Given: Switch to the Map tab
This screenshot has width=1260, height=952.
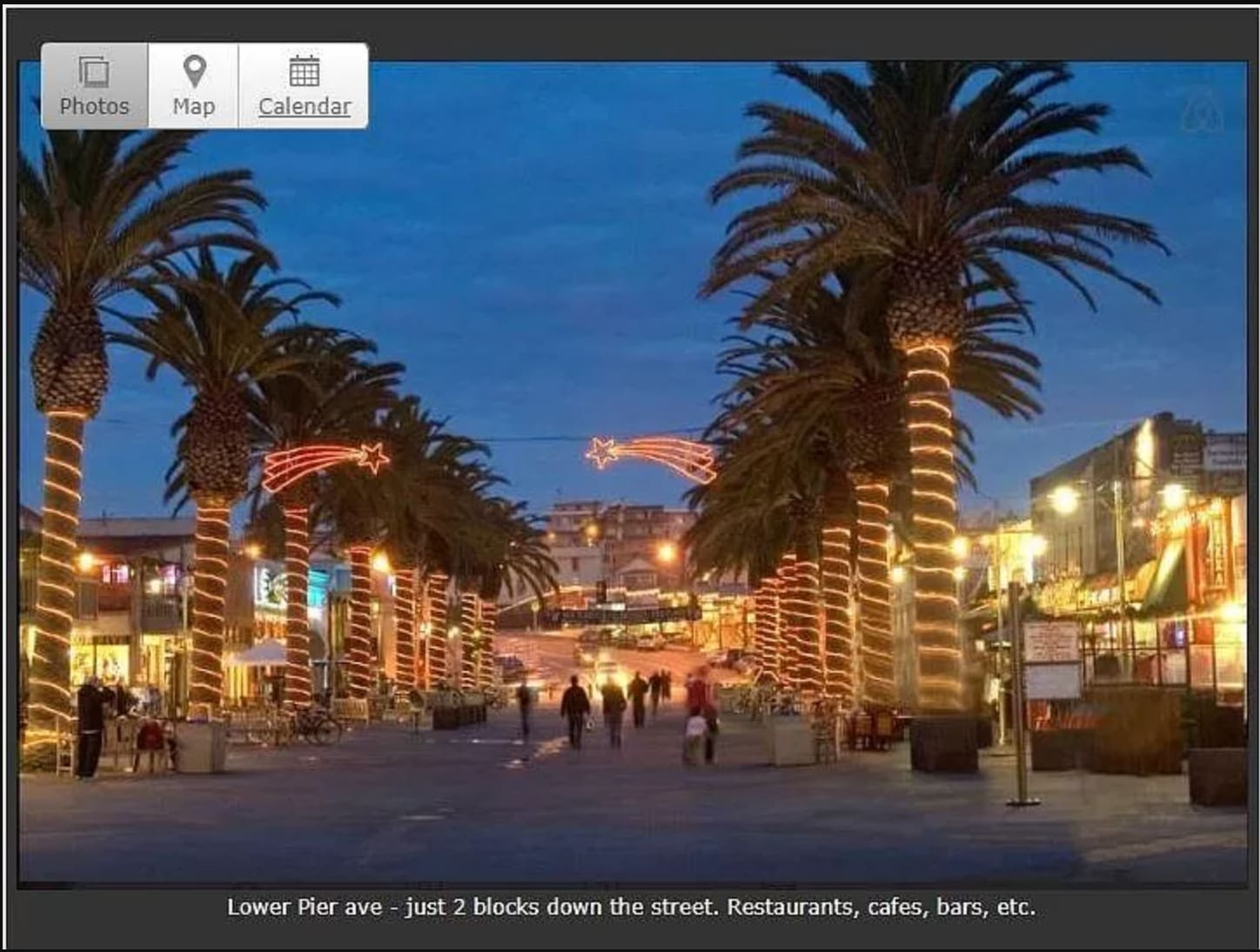Looking at the screenshot, I should 193,86.
